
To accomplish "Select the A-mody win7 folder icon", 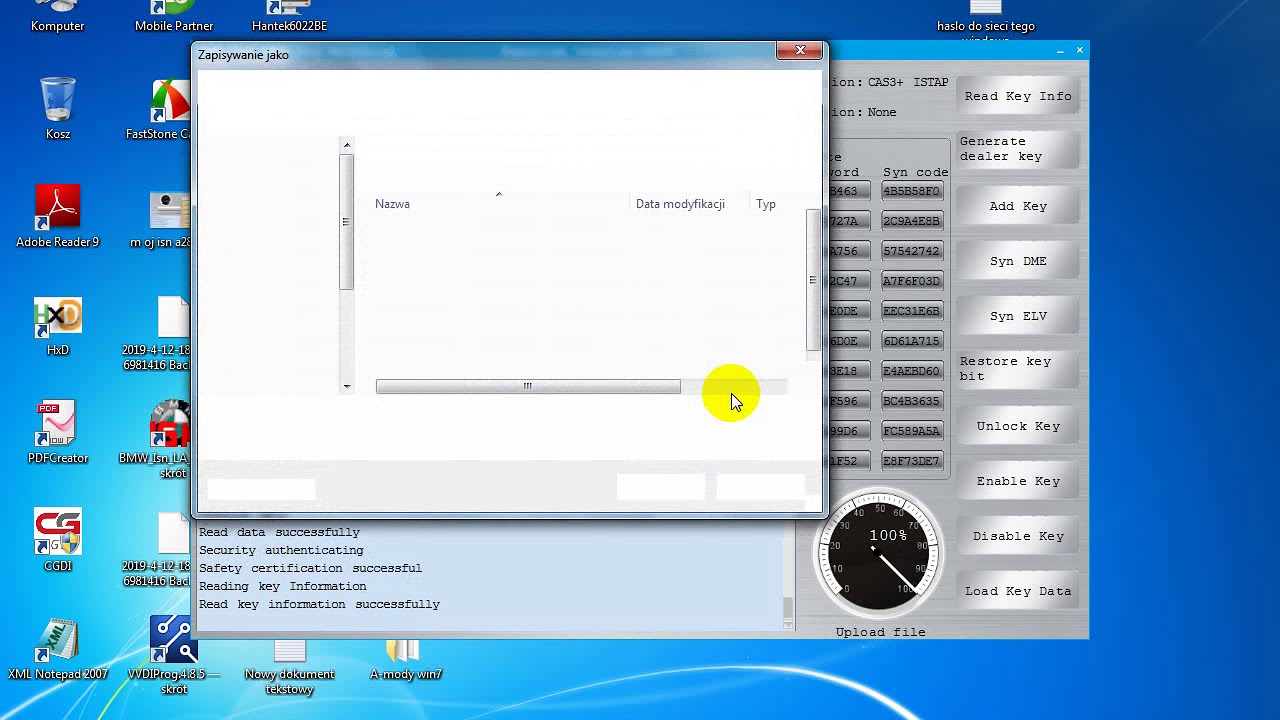I will pos(405,659).
